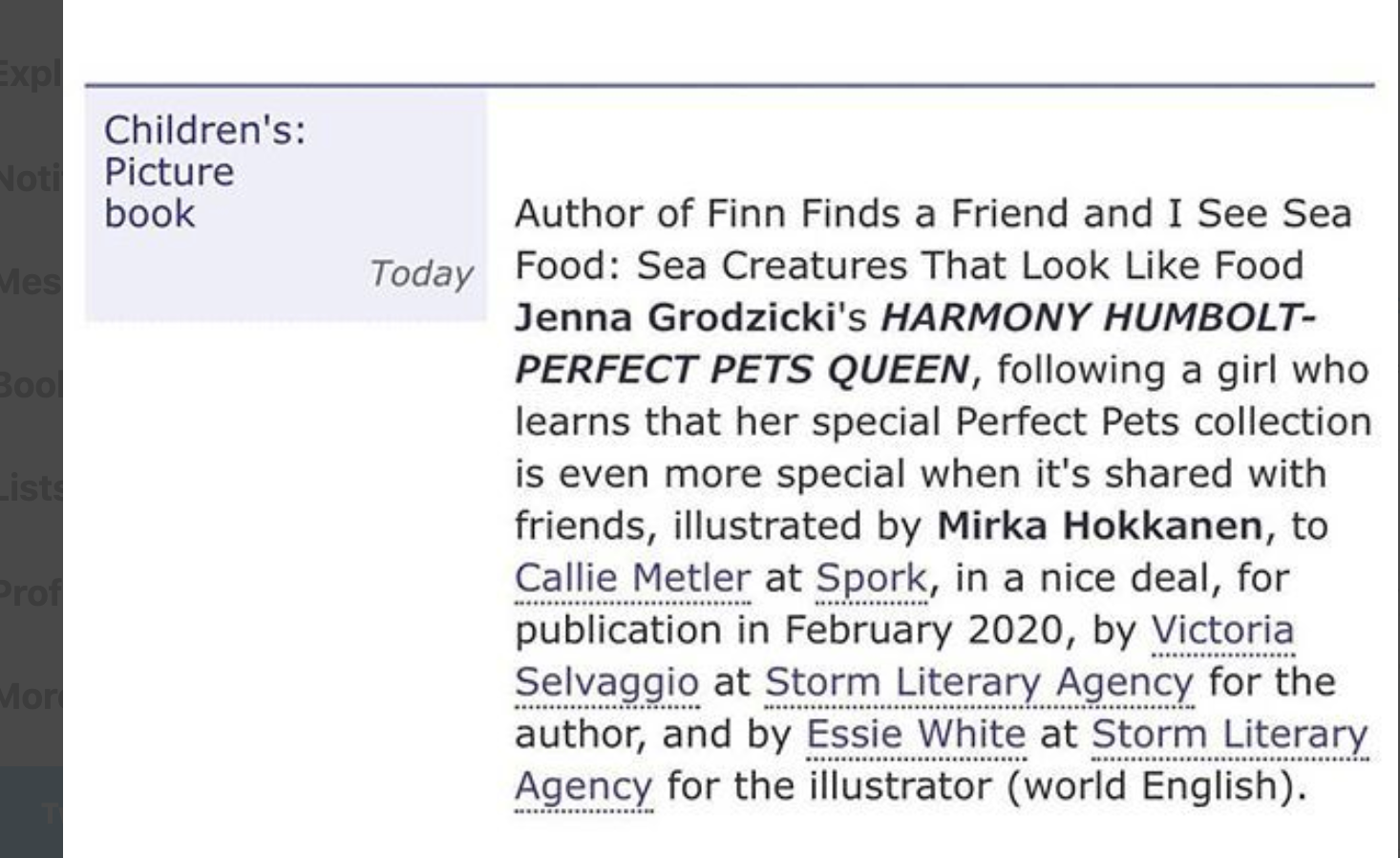Click the bold Mirka Hokkanen illustrator name
This screenshot has height=858, width=1400.
[x=1099, y=526]
